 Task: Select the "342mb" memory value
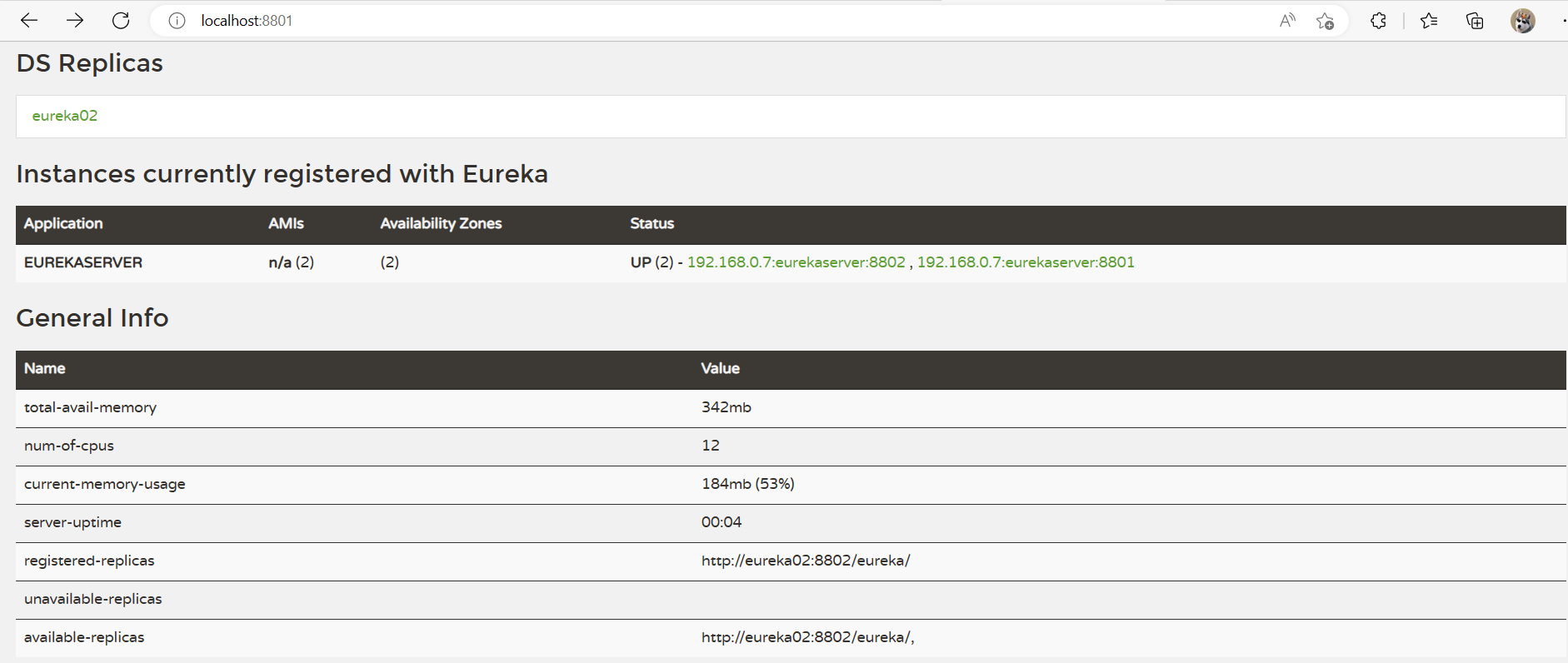click(727, 407)
